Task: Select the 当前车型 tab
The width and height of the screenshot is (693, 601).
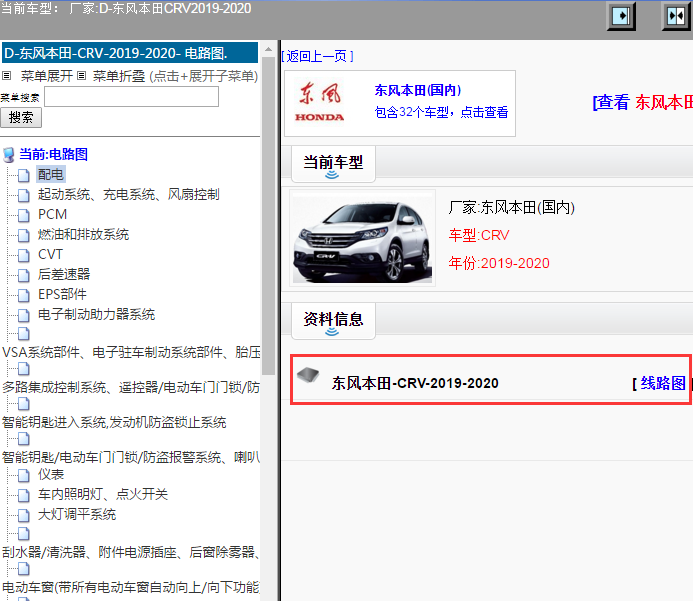Action: click(333, 164)
